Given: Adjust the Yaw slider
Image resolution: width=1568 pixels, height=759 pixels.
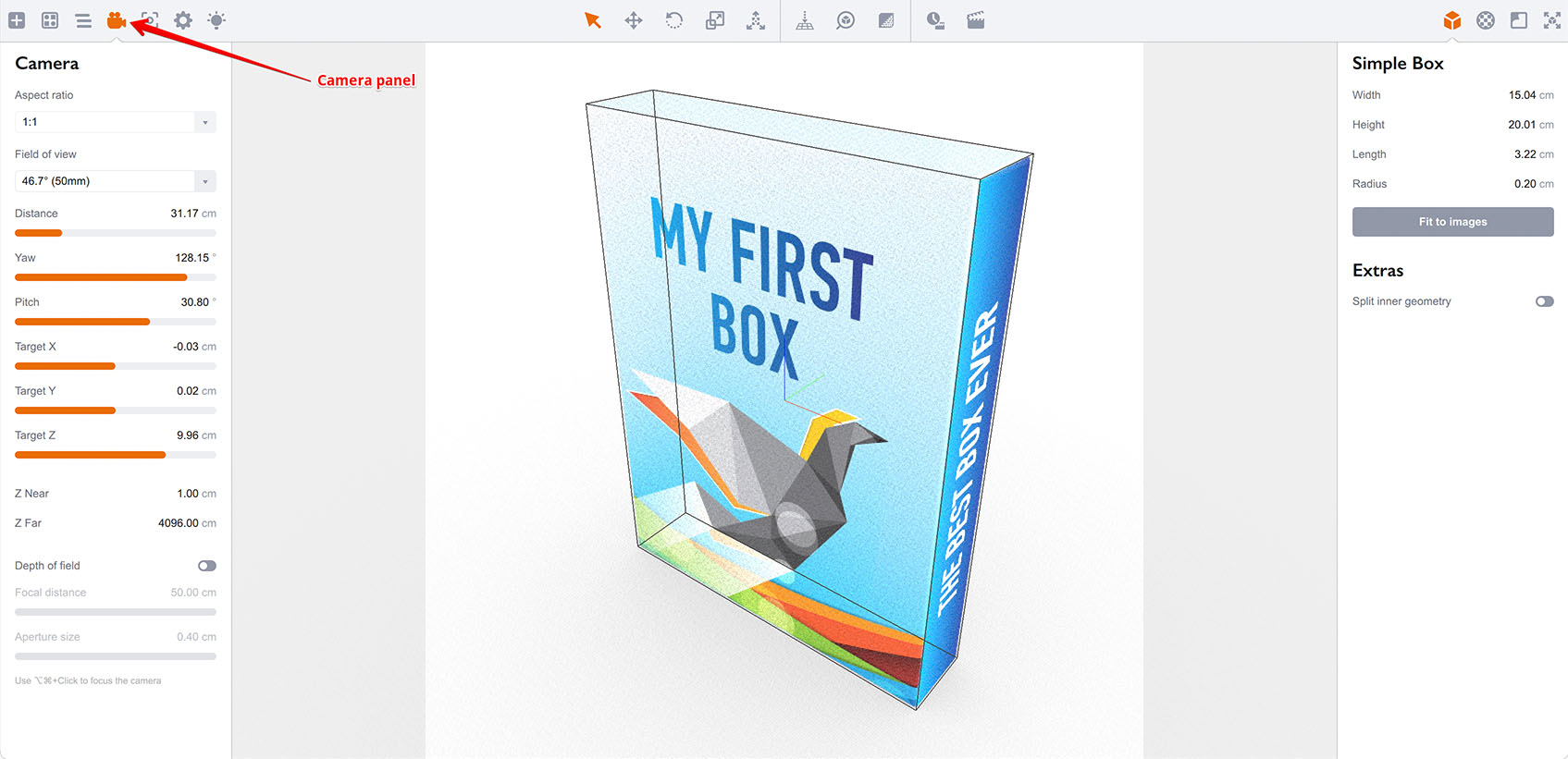Looking at the screenshot, I should (x=116, y=277).
